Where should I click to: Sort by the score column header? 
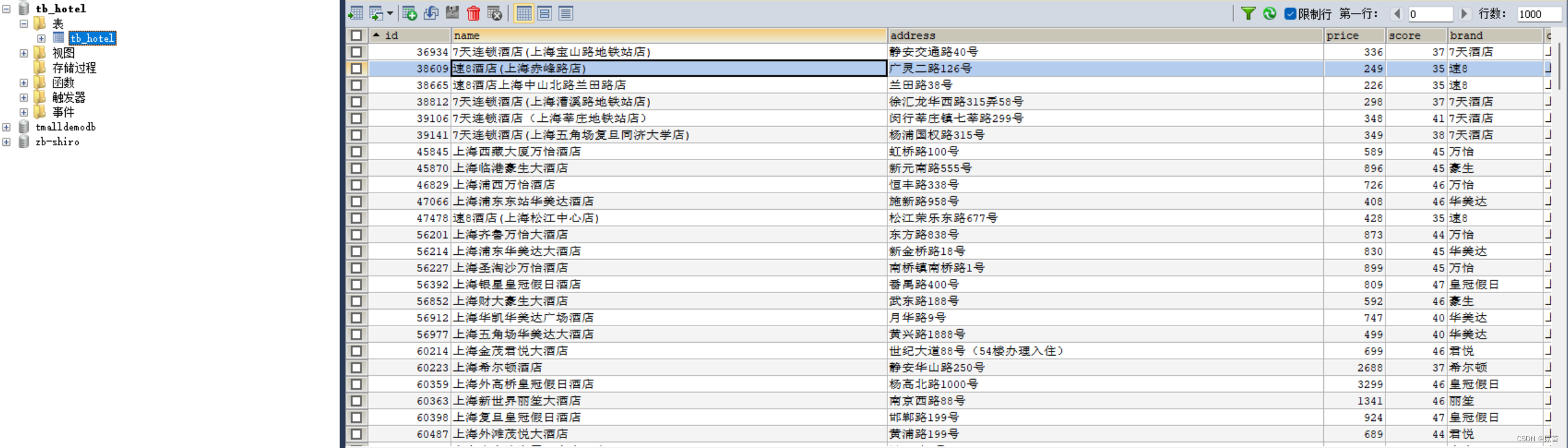click(x=1416, y=35)
